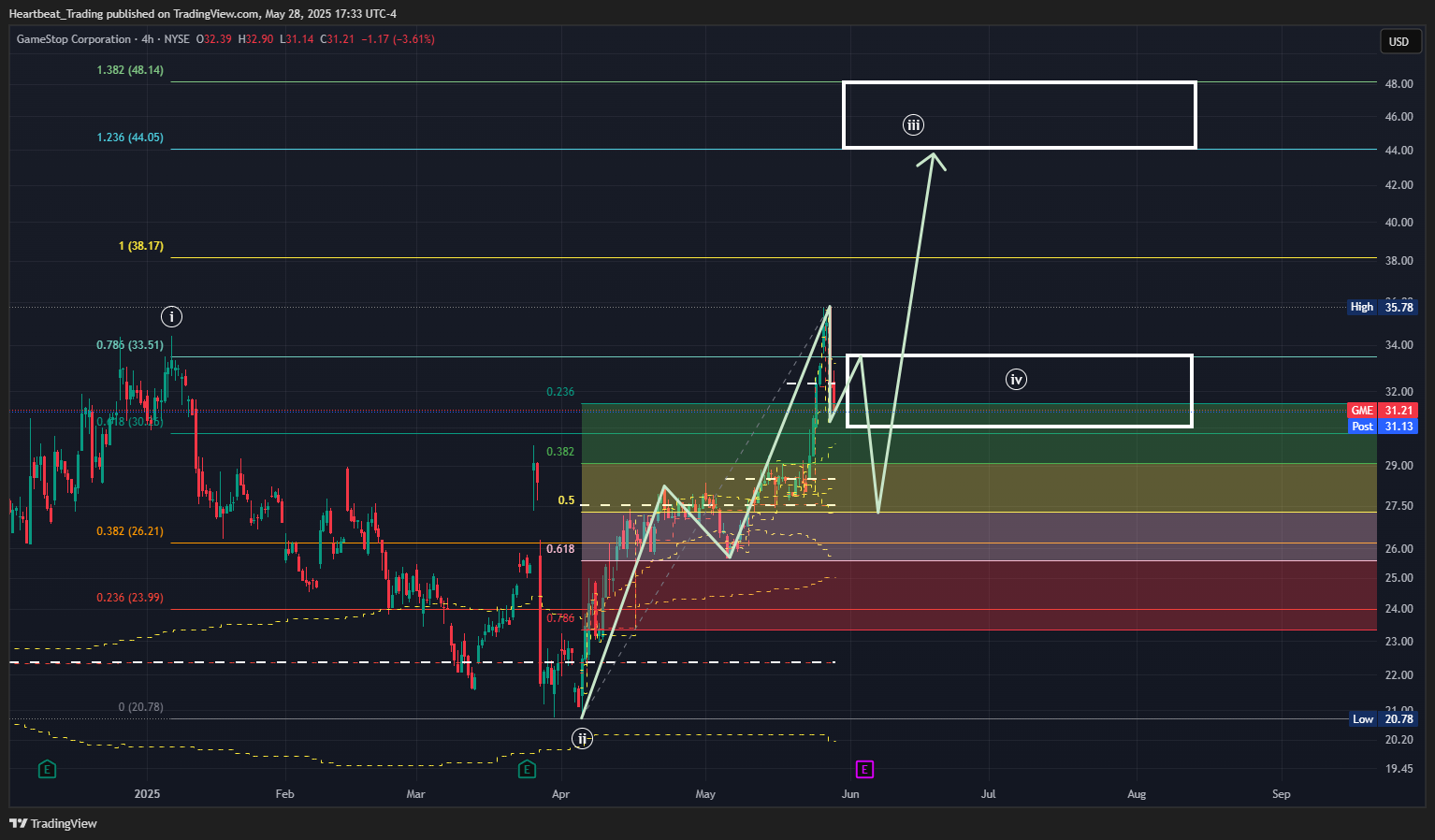Click the Heartbeat_Trading published header text
Viewport: 1435px width, 840px height.
(203, 13)
